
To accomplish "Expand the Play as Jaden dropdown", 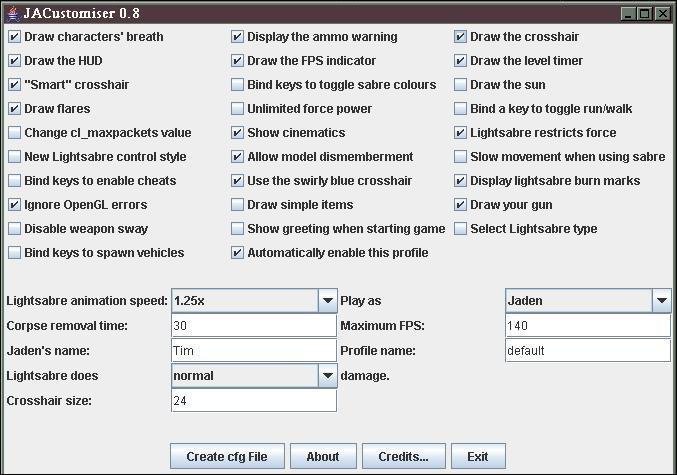I will [x=661, y=301].
